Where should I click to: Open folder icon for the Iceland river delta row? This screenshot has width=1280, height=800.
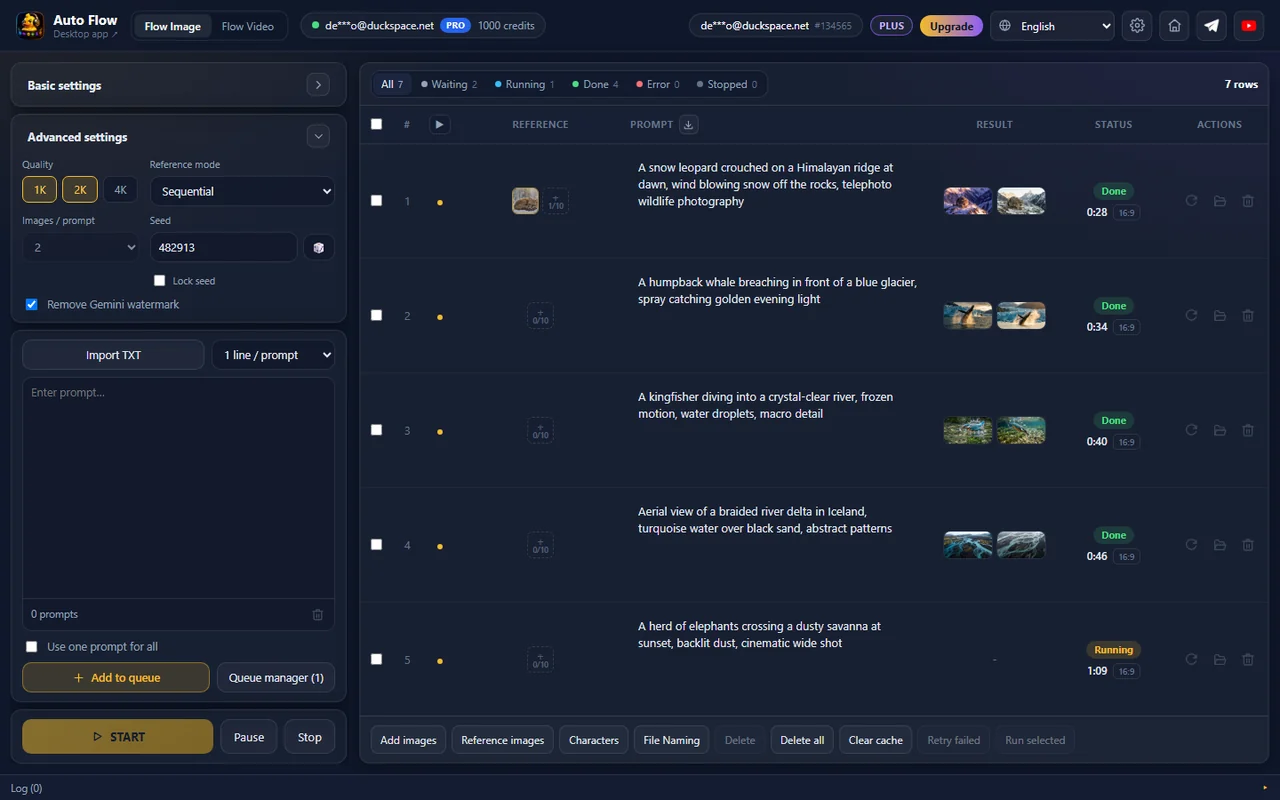(1220, 545)
